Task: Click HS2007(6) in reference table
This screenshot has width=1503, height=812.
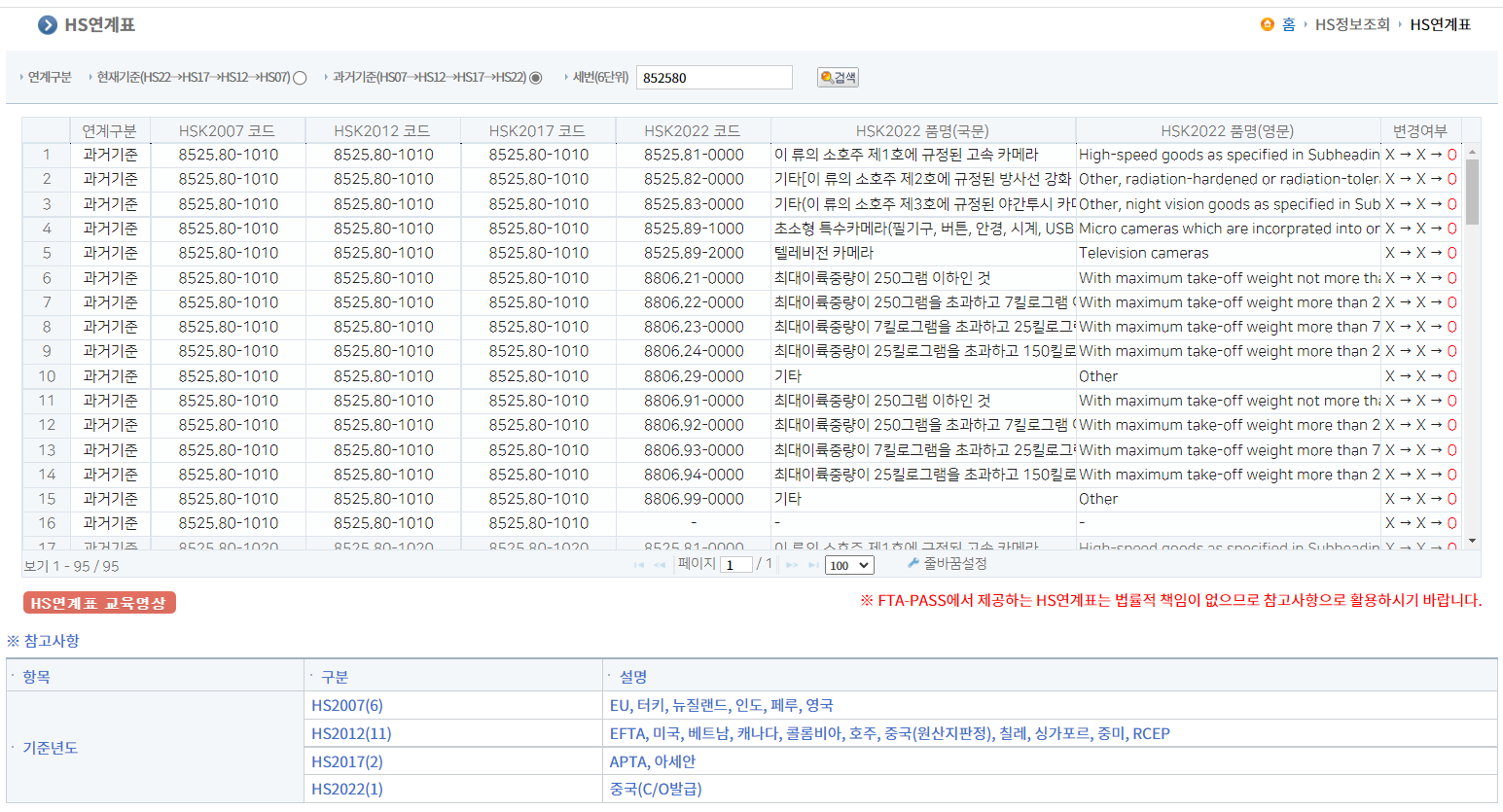Action: coord(347,705)
